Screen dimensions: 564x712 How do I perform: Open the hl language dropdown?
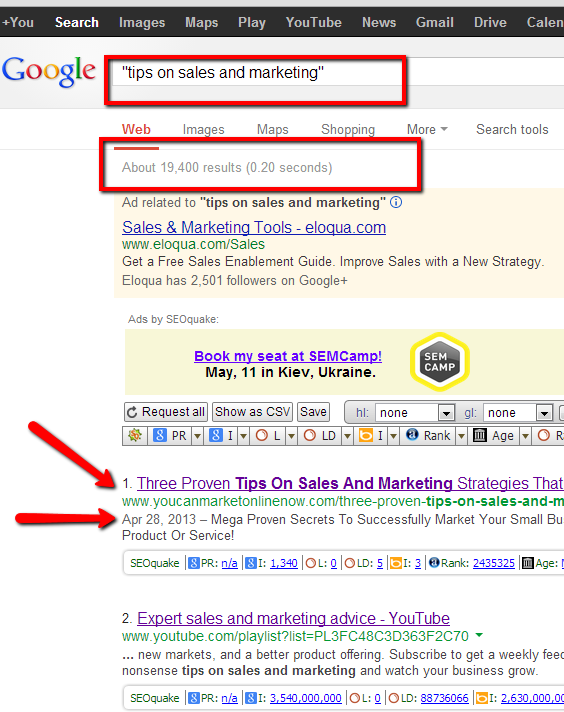(x=415, y=413)
